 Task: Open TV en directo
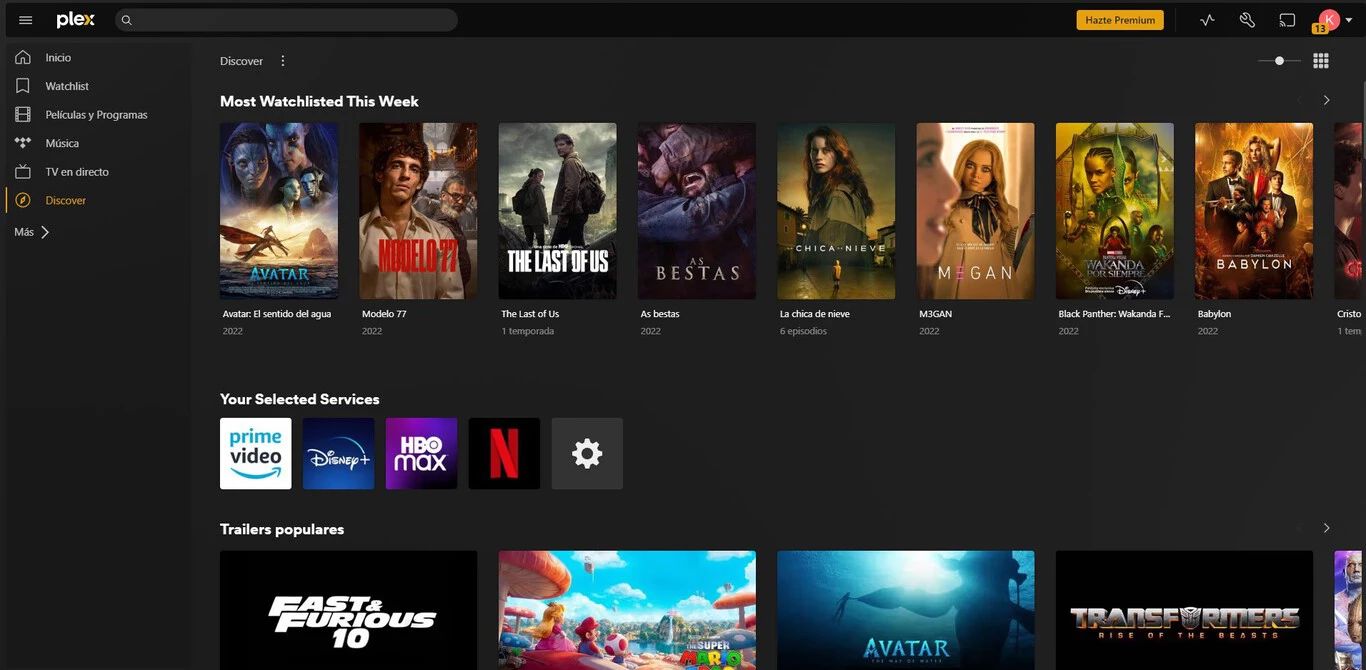pos(77,172)
